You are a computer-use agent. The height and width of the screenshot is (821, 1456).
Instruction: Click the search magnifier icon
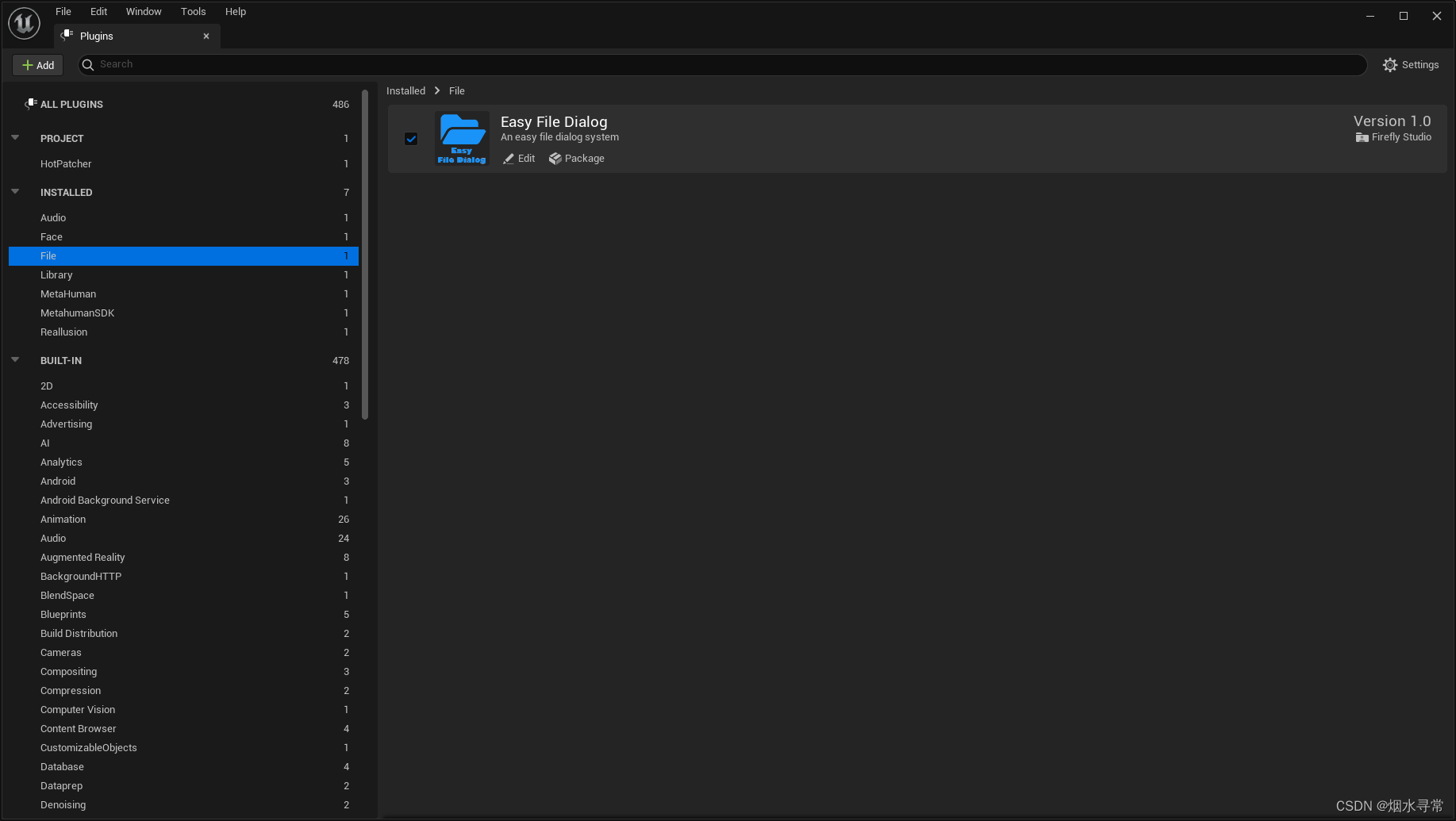(88, 64)
